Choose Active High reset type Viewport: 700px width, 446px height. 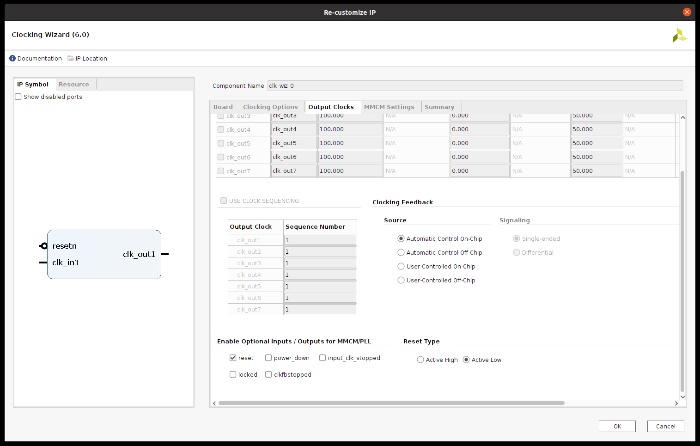(420, 360)
